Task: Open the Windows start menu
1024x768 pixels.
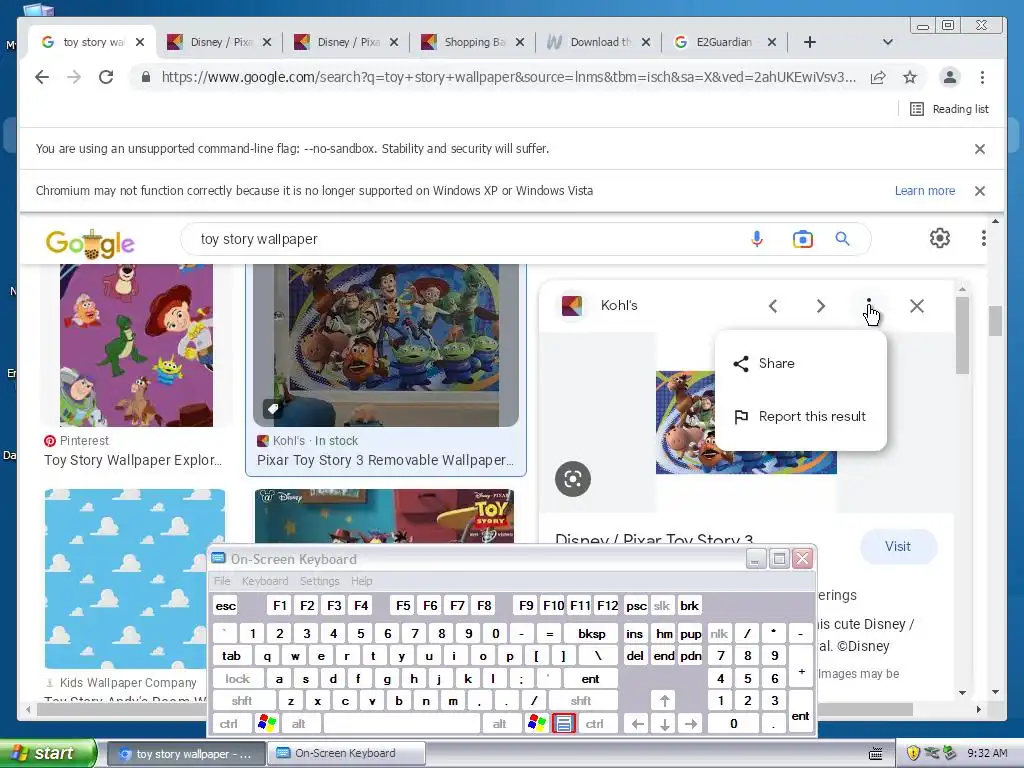Action: coord(47,754)
